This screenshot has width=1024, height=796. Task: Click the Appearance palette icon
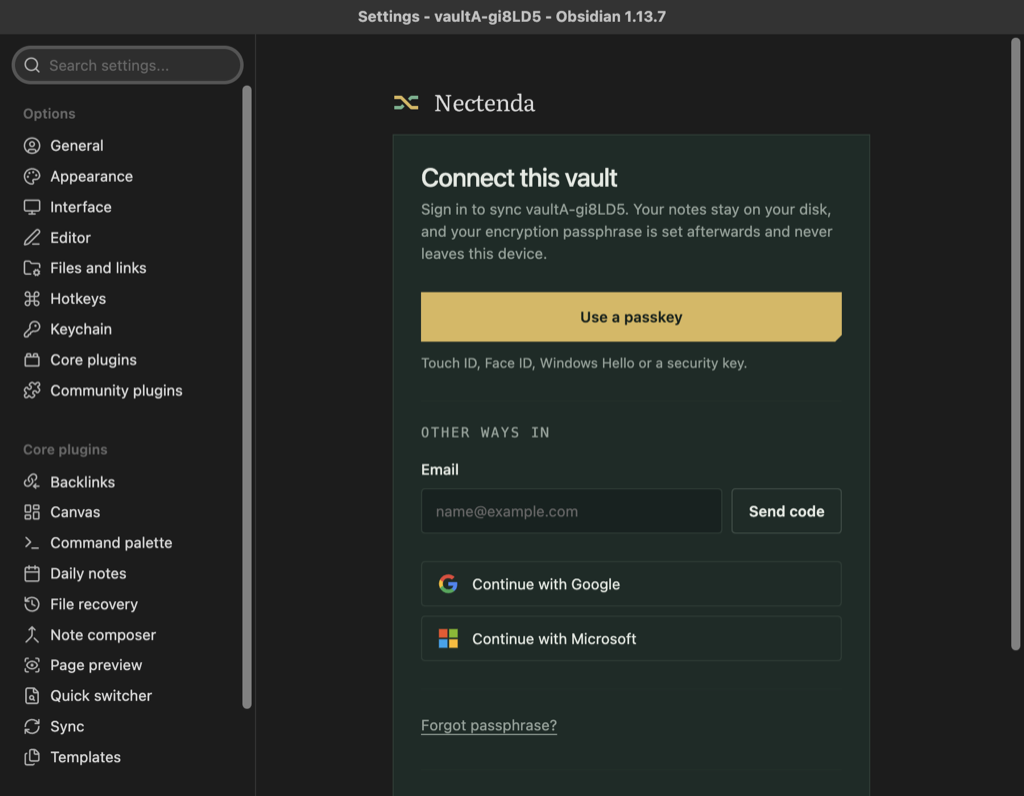[x=32, y=176]
